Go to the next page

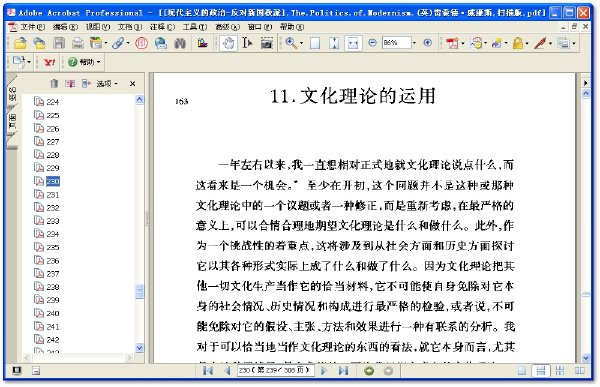click(324, 371)
